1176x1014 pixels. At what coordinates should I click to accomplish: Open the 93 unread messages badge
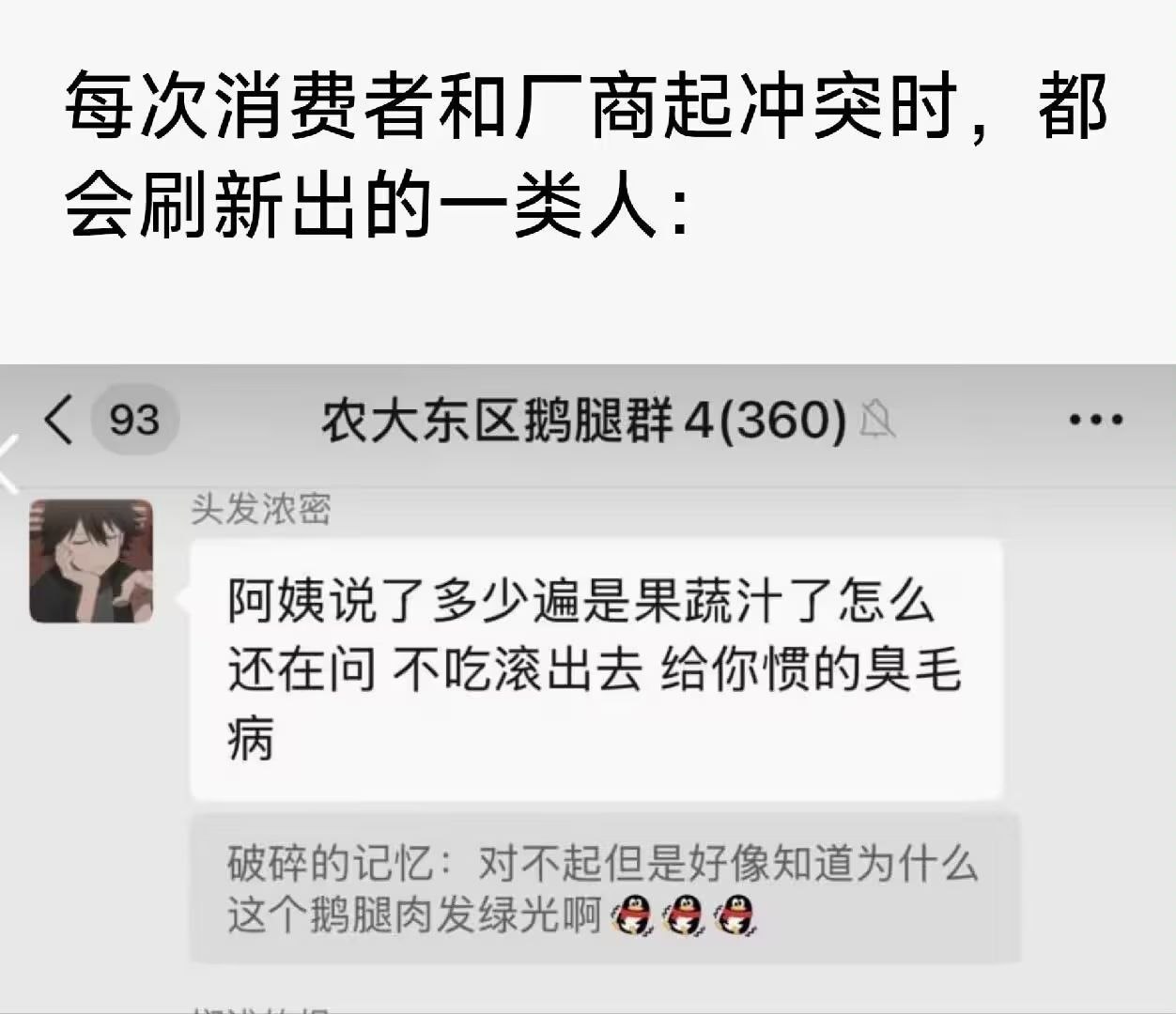(x=133, y=419)
